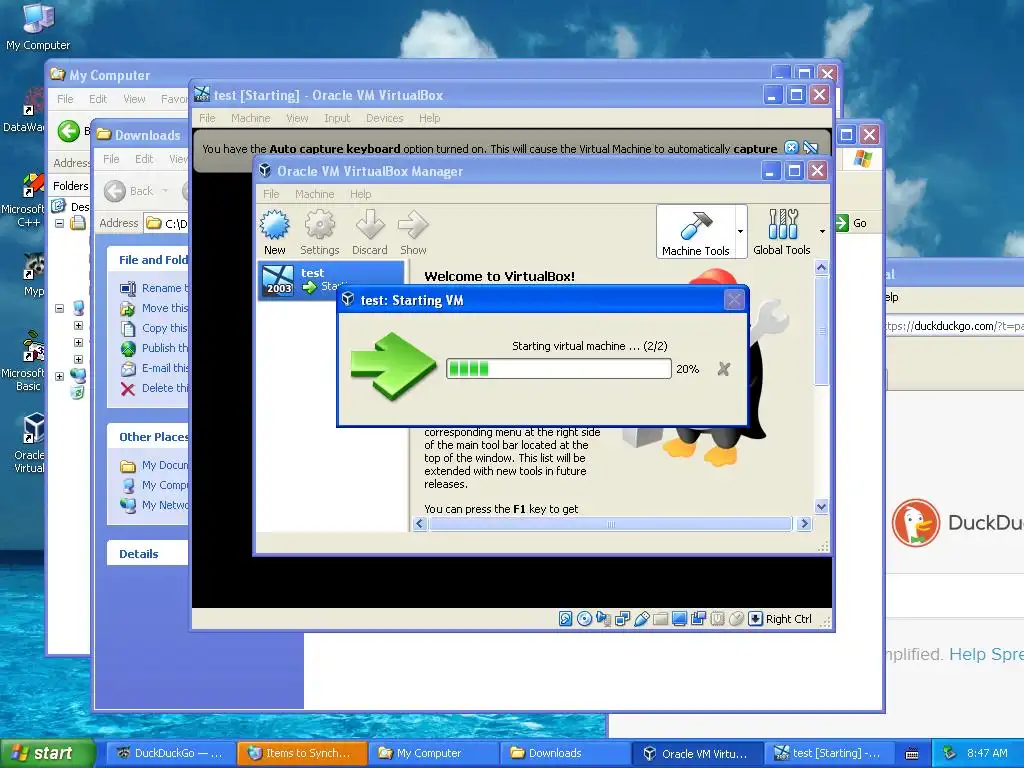
Task: Click the green Back arrow in My Computer window
Action: tap(68, 131)
